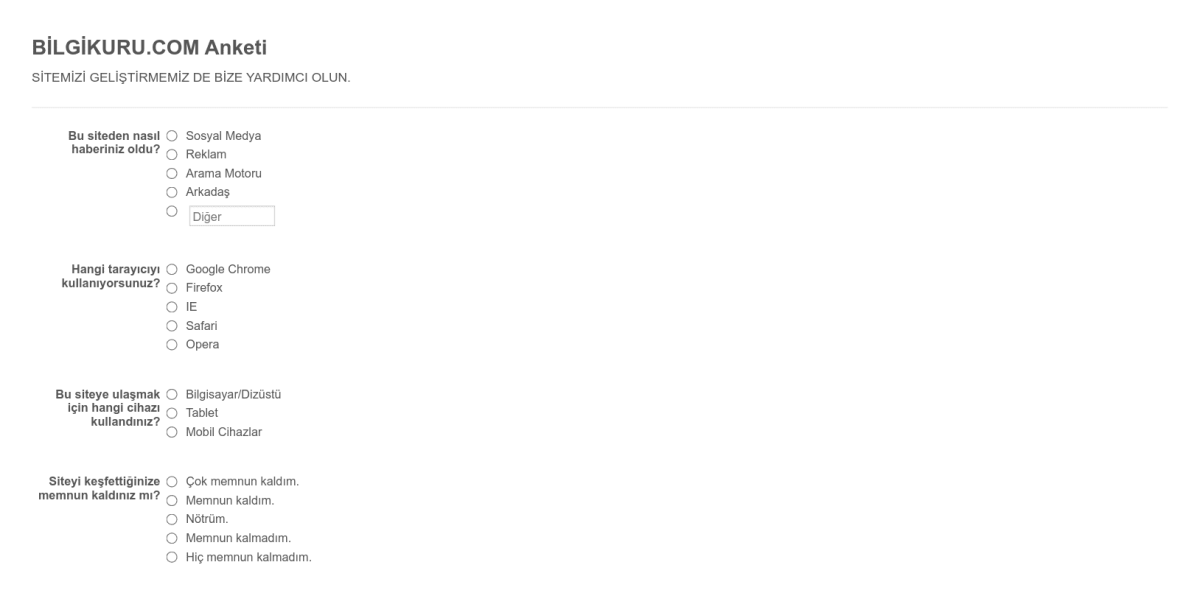Choose Opera as your browser
Viewport: 1200px width, 590px height.
pyautogui.click(x=172, y=344)
